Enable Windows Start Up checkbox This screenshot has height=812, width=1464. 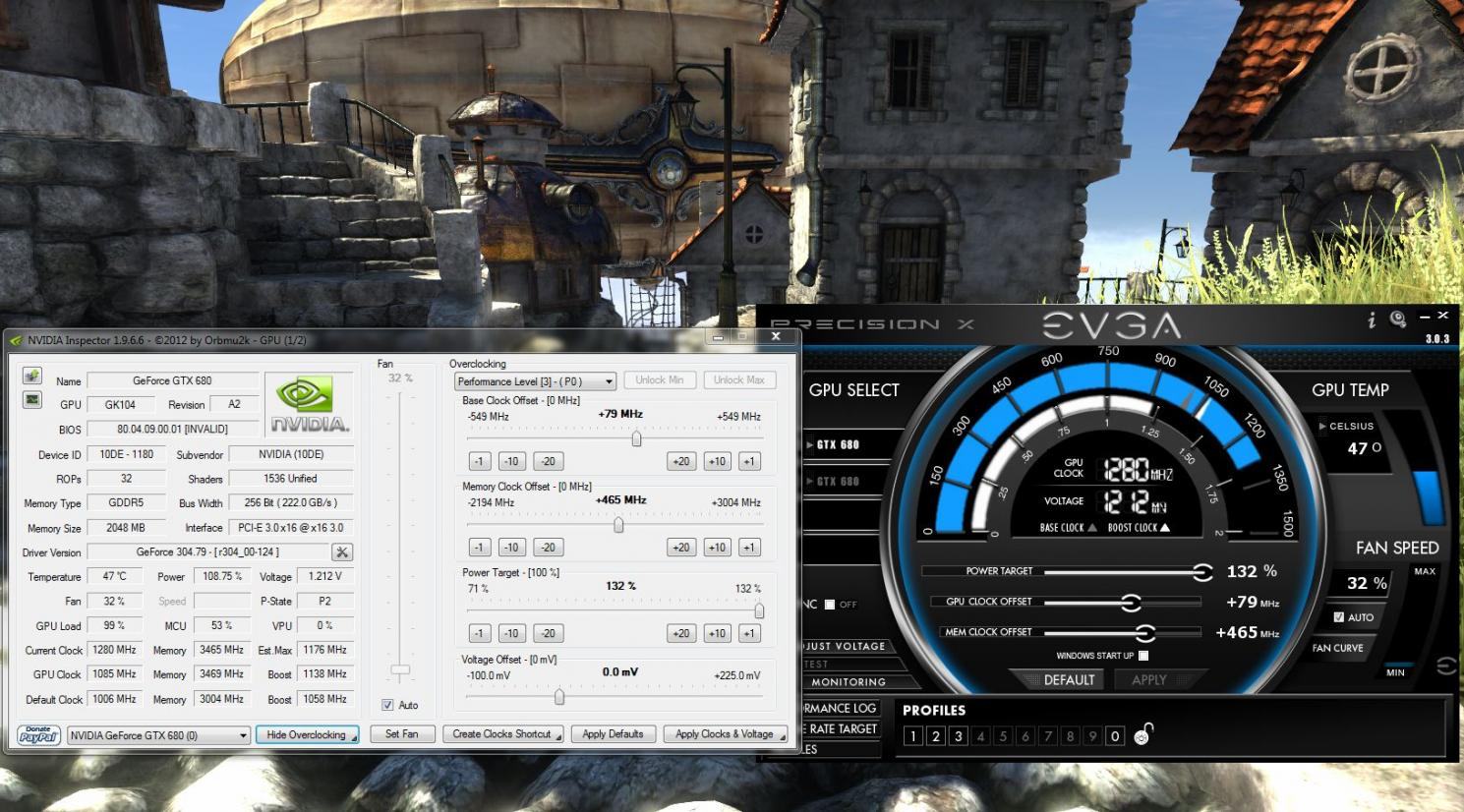[1143, 656]
